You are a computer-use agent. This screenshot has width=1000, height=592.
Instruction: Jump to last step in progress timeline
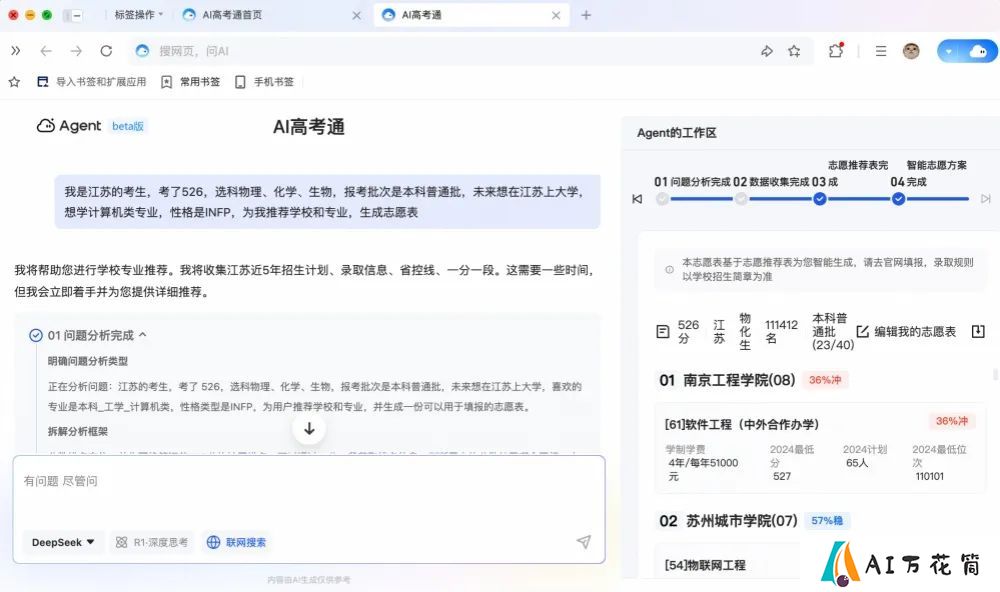point(985,199)
